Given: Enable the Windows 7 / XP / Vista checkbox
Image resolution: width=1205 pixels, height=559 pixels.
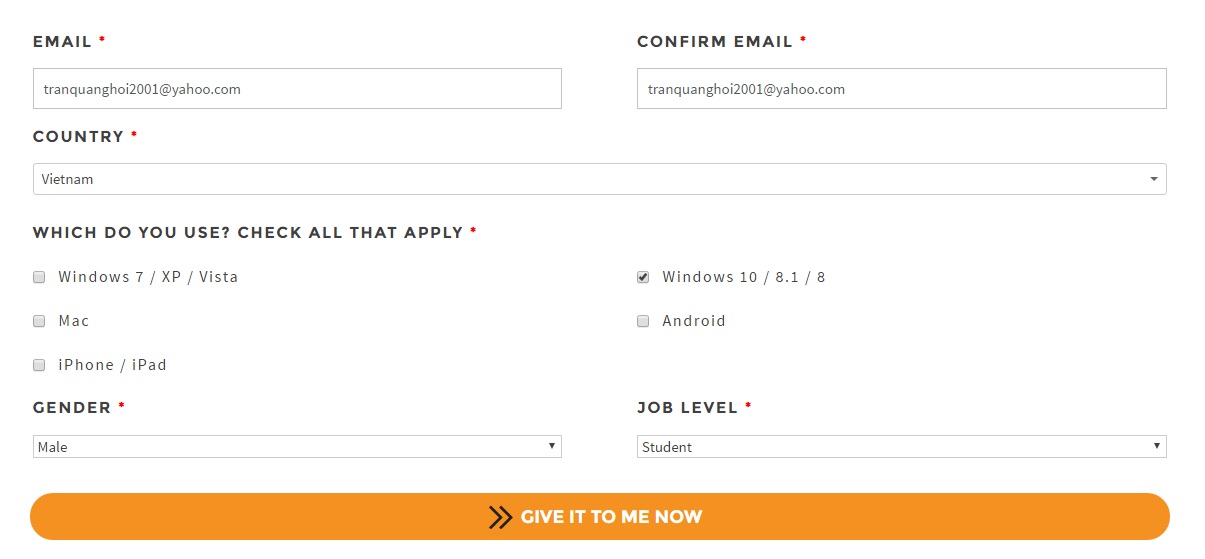Looking at the screenshot, I should [x=40, y=277].
